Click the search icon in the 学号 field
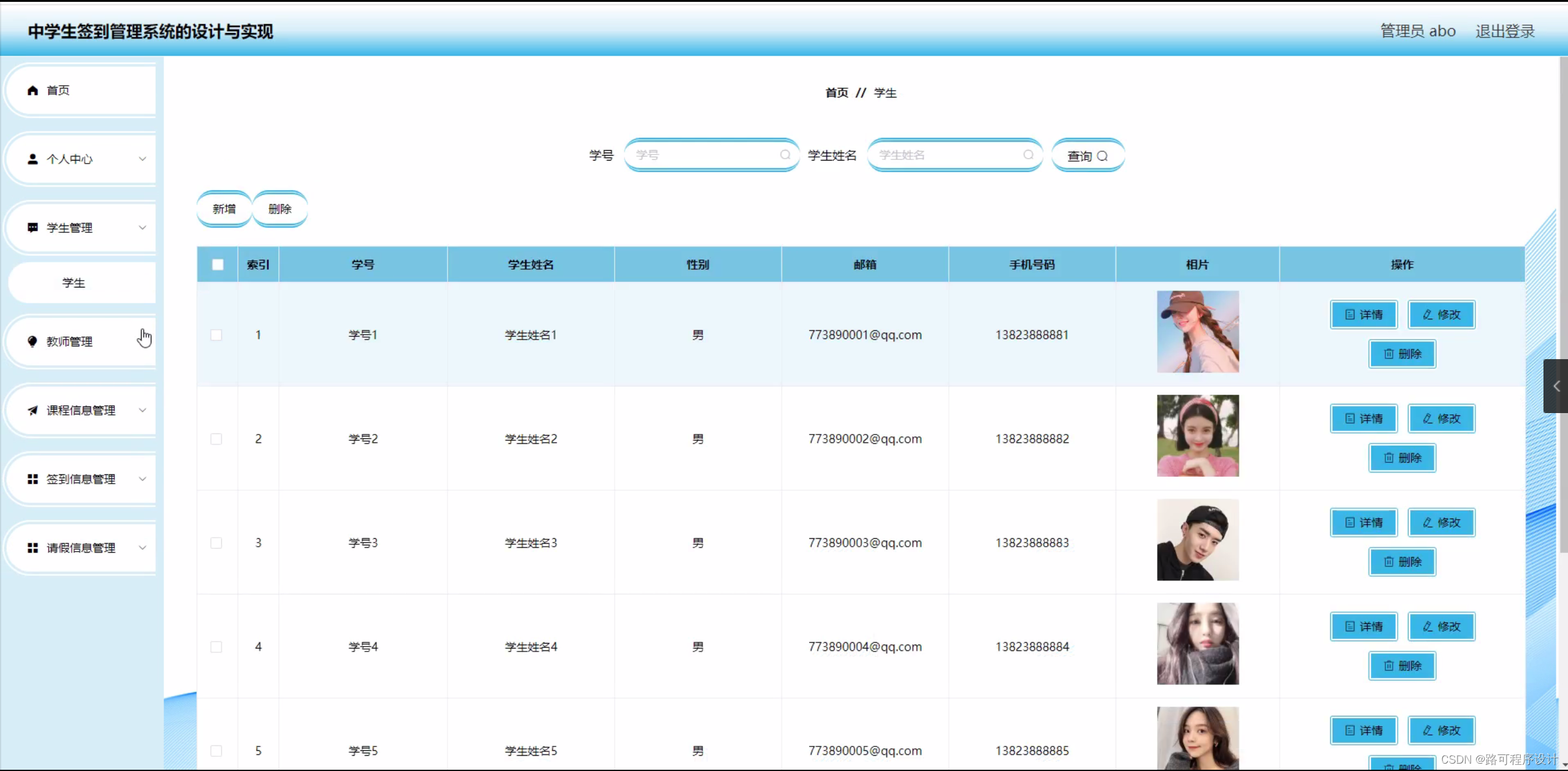Screen dimensions: 1568x771 pos(785,155)
